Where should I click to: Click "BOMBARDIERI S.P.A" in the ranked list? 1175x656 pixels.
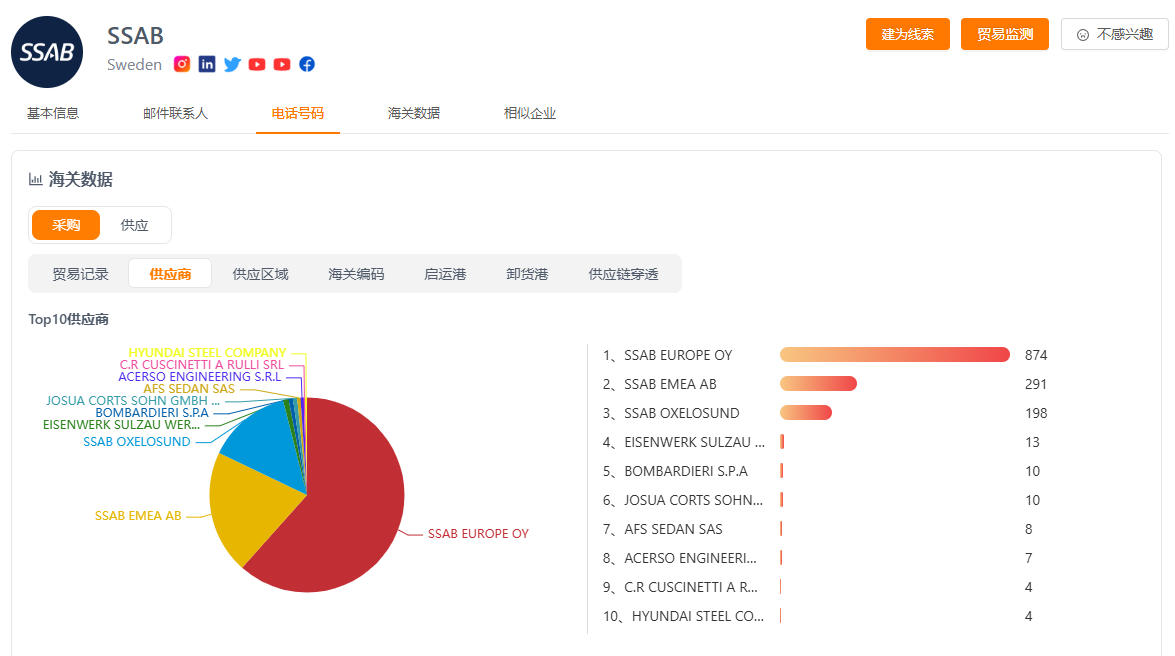[686, 471]
